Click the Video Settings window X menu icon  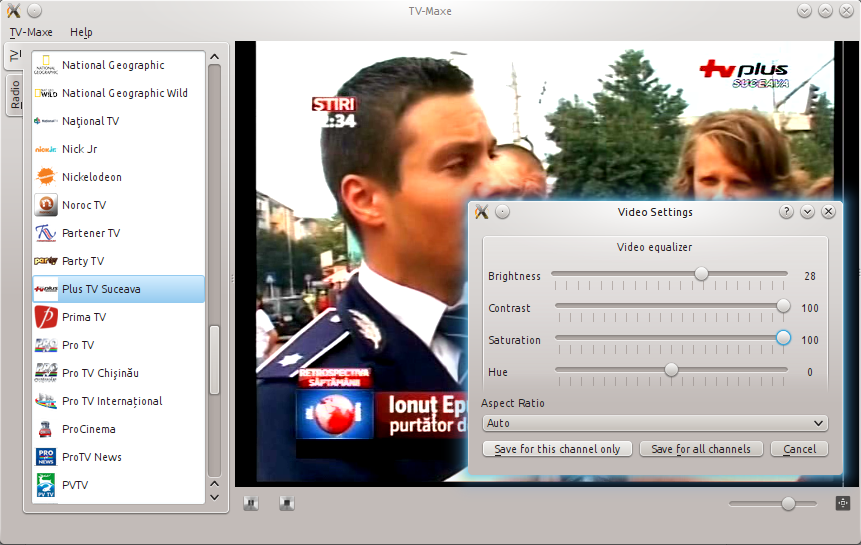tap(482, 212)
